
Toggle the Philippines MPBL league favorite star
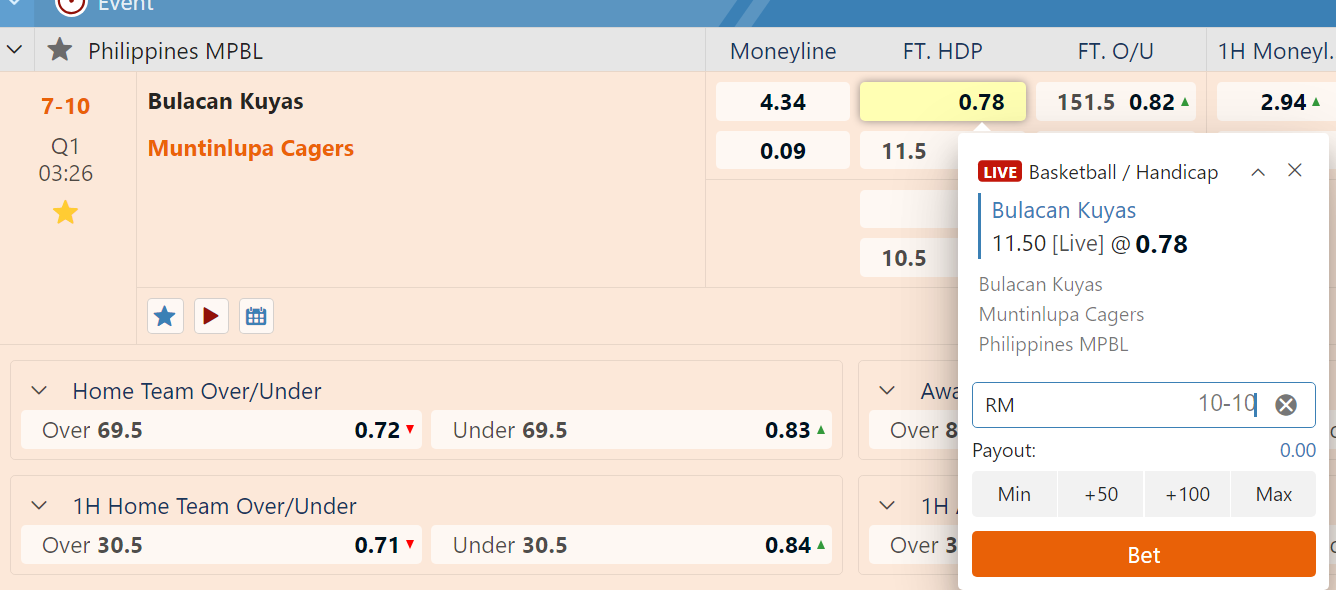click(x=60, y=50)
